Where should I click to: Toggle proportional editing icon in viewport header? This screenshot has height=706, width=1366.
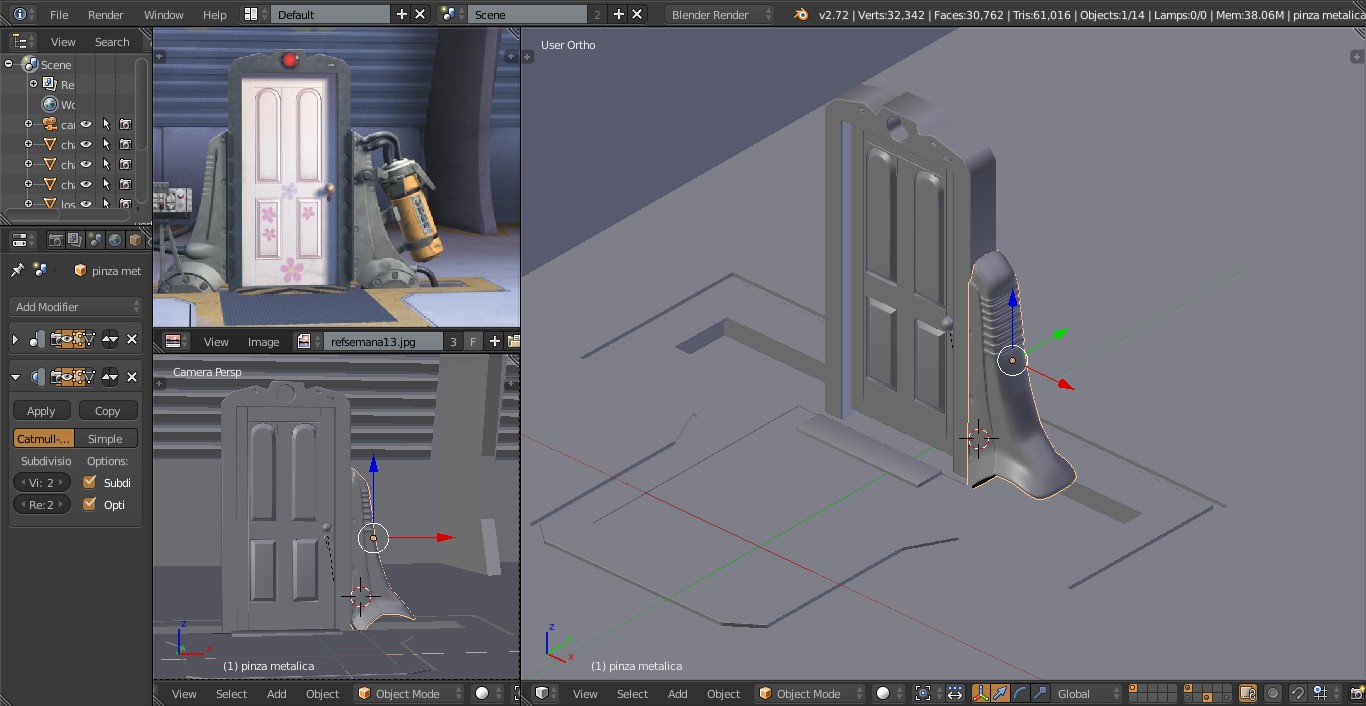[x=1273, y=693]
